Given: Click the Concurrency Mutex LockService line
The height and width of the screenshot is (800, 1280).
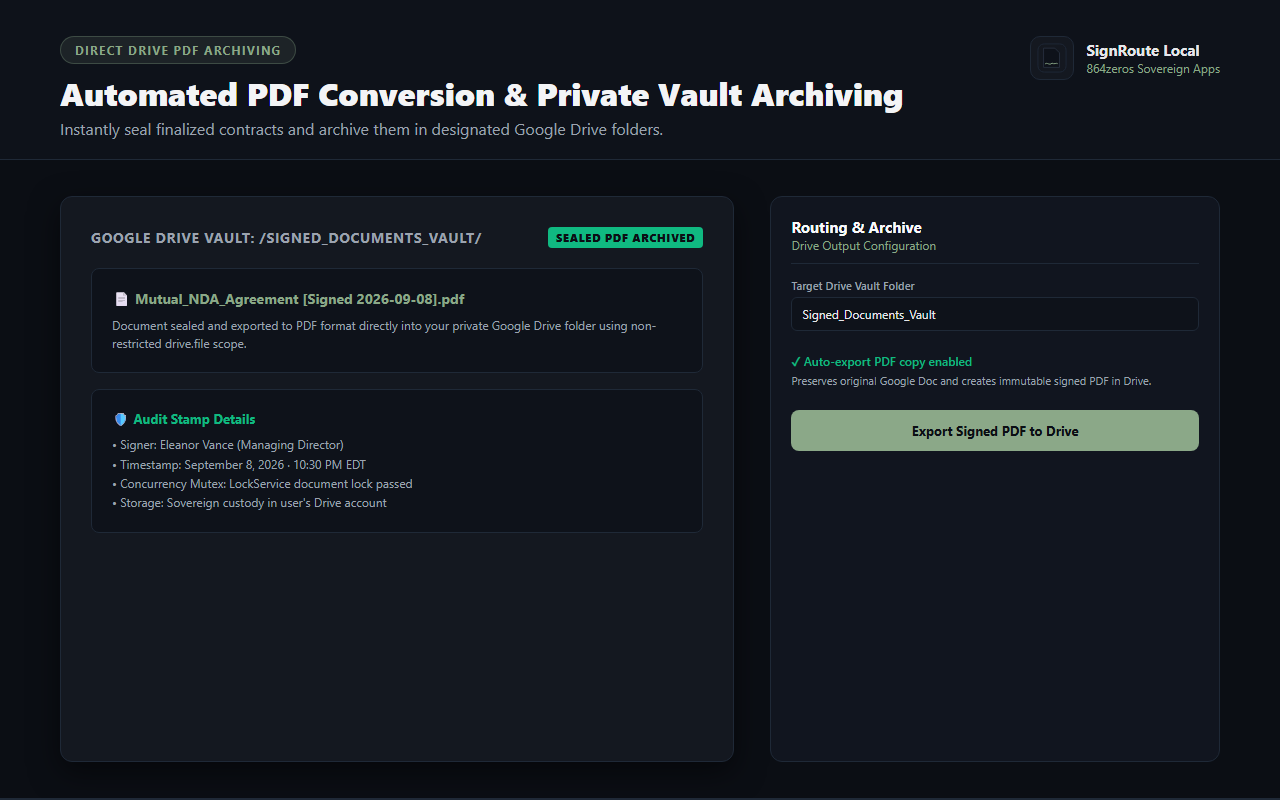Looking at the screenshot, I should (x=262, y=484).
